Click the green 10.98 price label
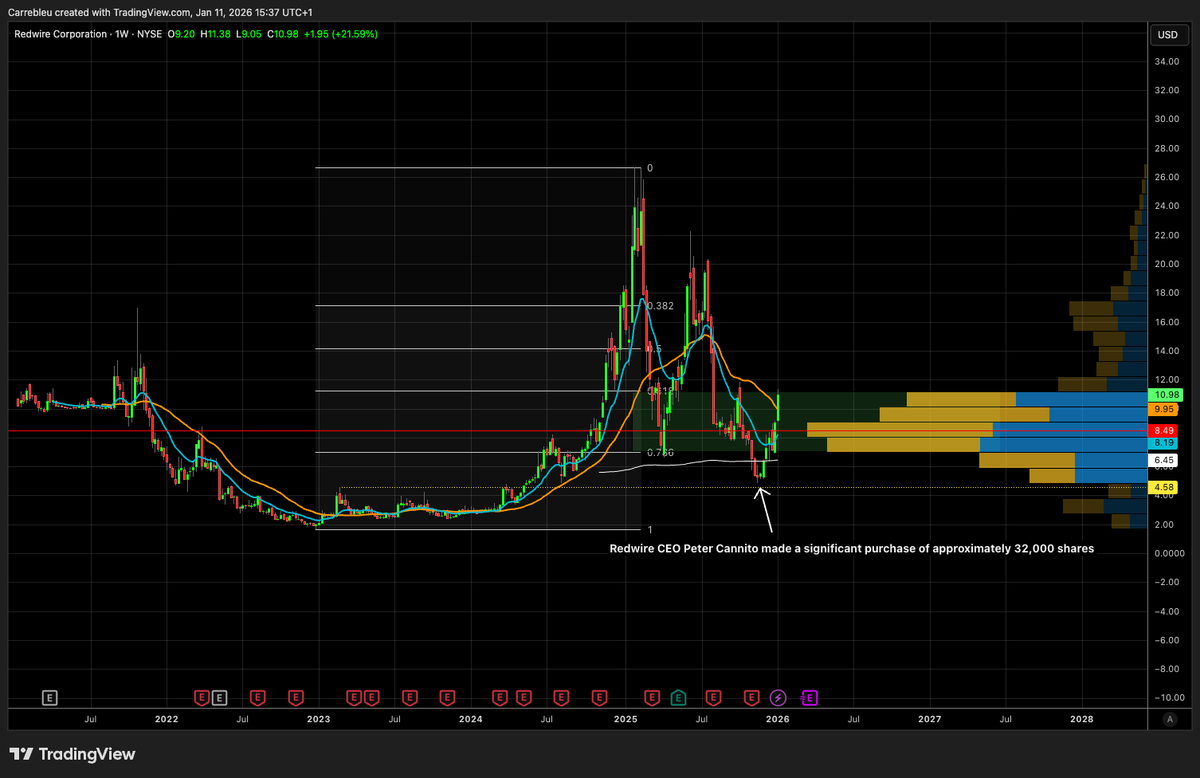The width and height of the screenshot is (1200, 778). click(1167, 396)
